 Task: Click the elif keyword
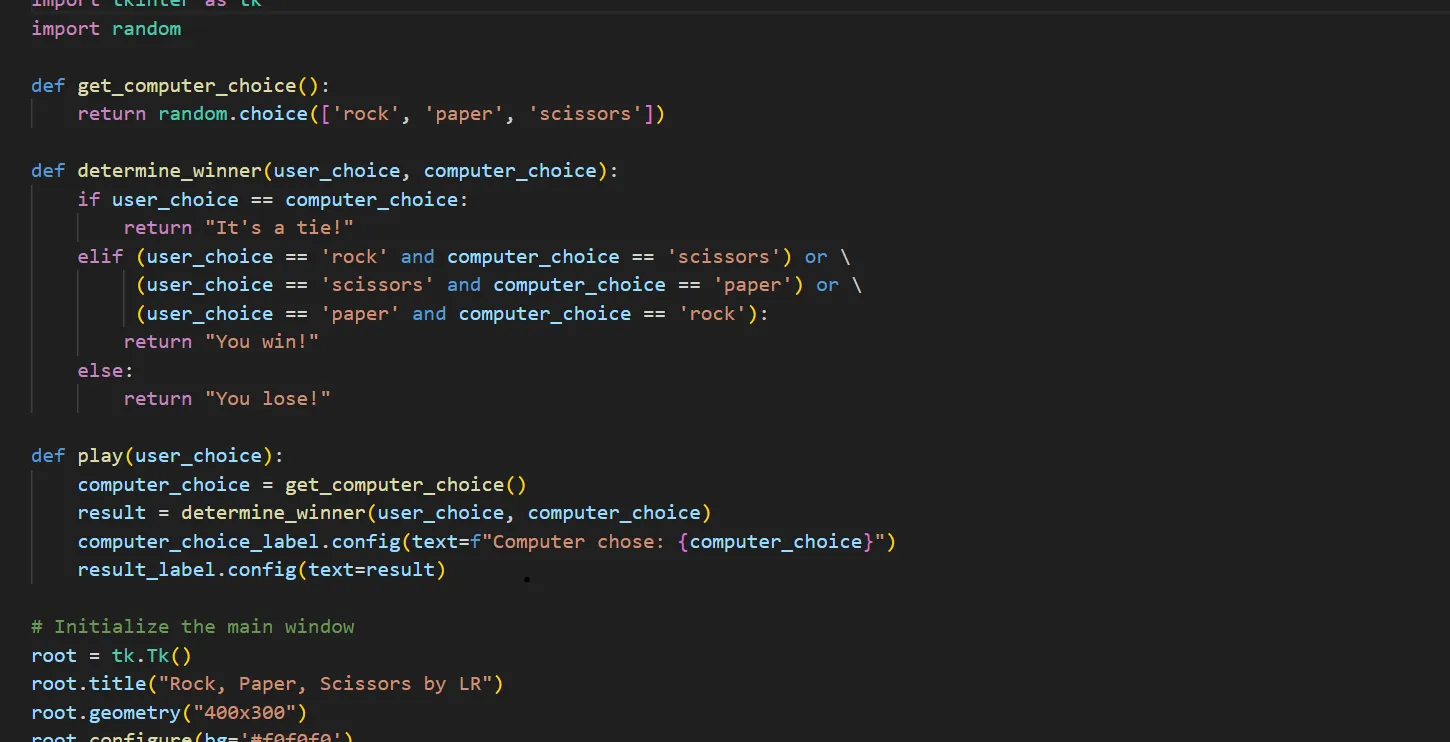click(x=100, y=257)
